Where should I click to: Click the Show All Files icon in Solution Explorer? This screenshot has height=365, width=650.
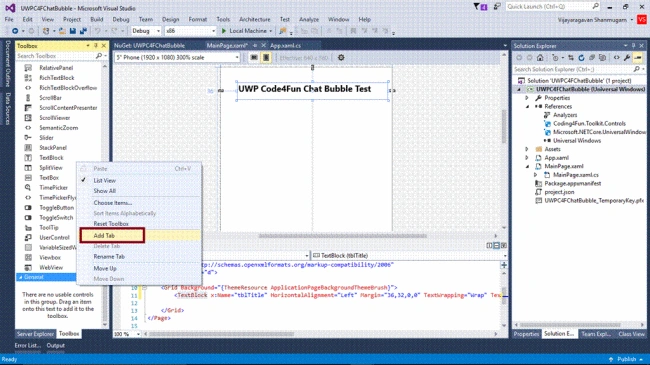[x=602, y=58]
